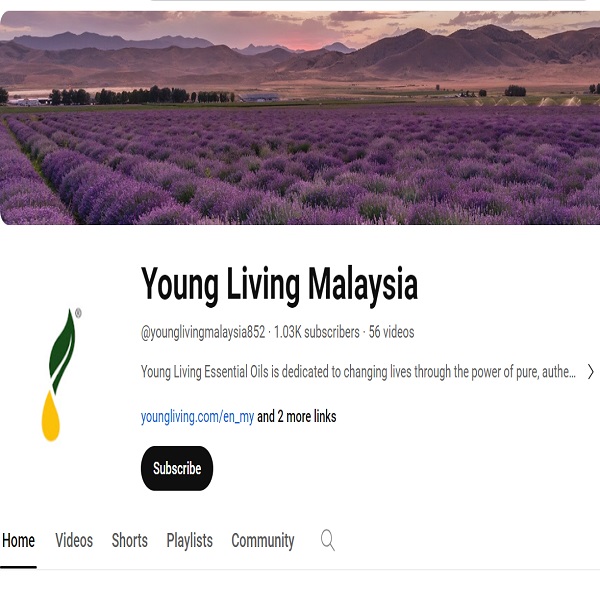Viewport: 600px width, 600px height.
Task: Click the 56 videos count
Action: (391, 332)
